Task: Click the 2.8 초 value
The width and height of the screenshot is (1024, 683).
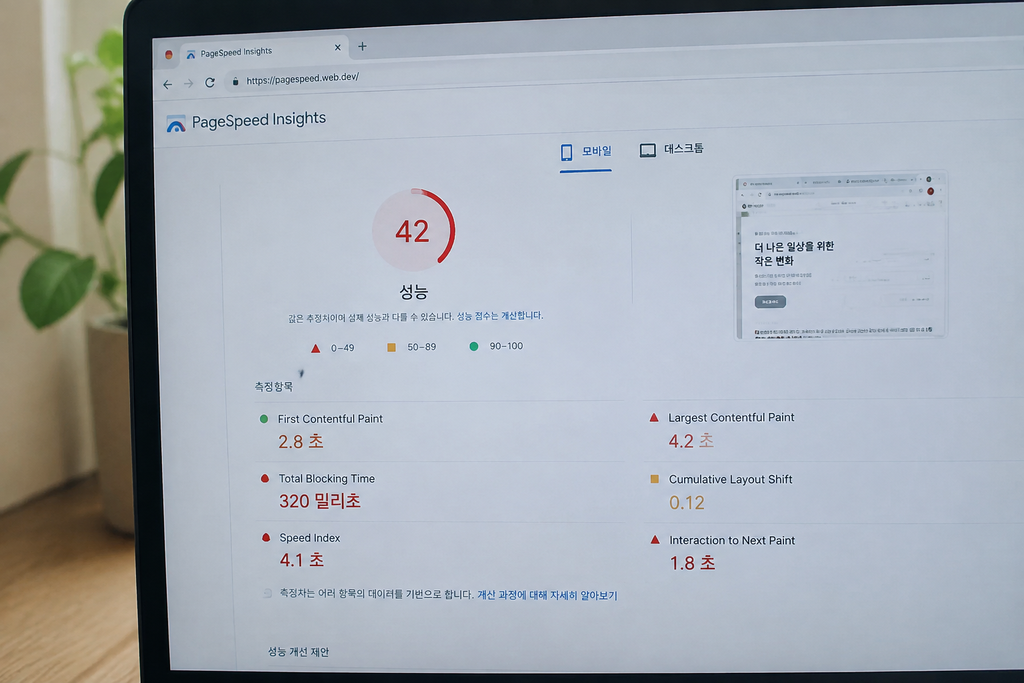Action: click(x=300, y=441)
